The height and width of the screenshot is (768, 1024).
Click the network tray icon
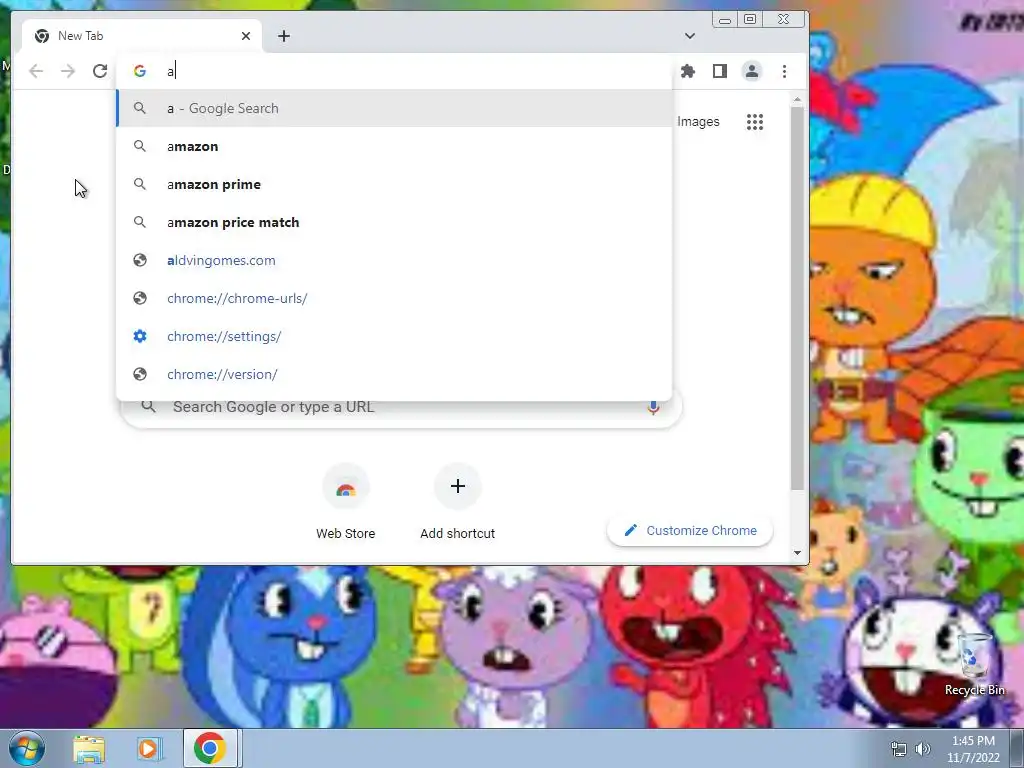(x=899, y=749)
